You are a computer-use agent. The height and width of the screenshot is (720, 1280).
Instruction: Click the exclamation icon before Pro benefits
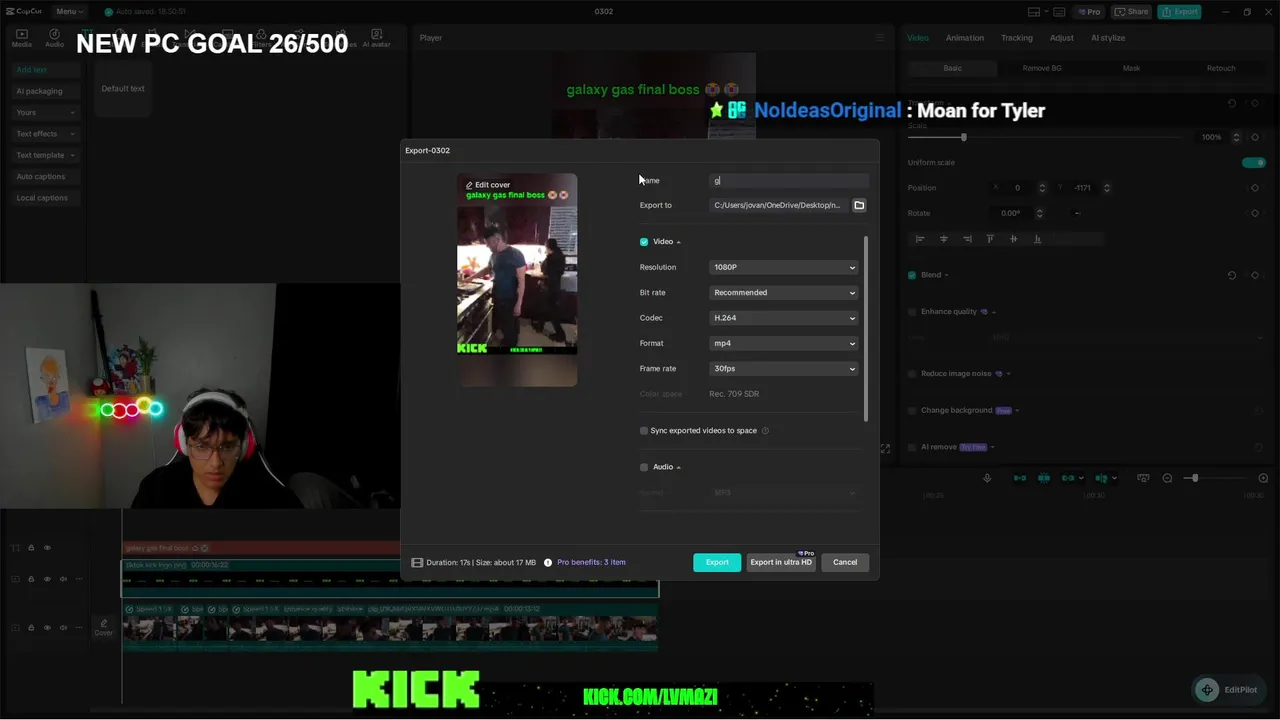(548, 562)
